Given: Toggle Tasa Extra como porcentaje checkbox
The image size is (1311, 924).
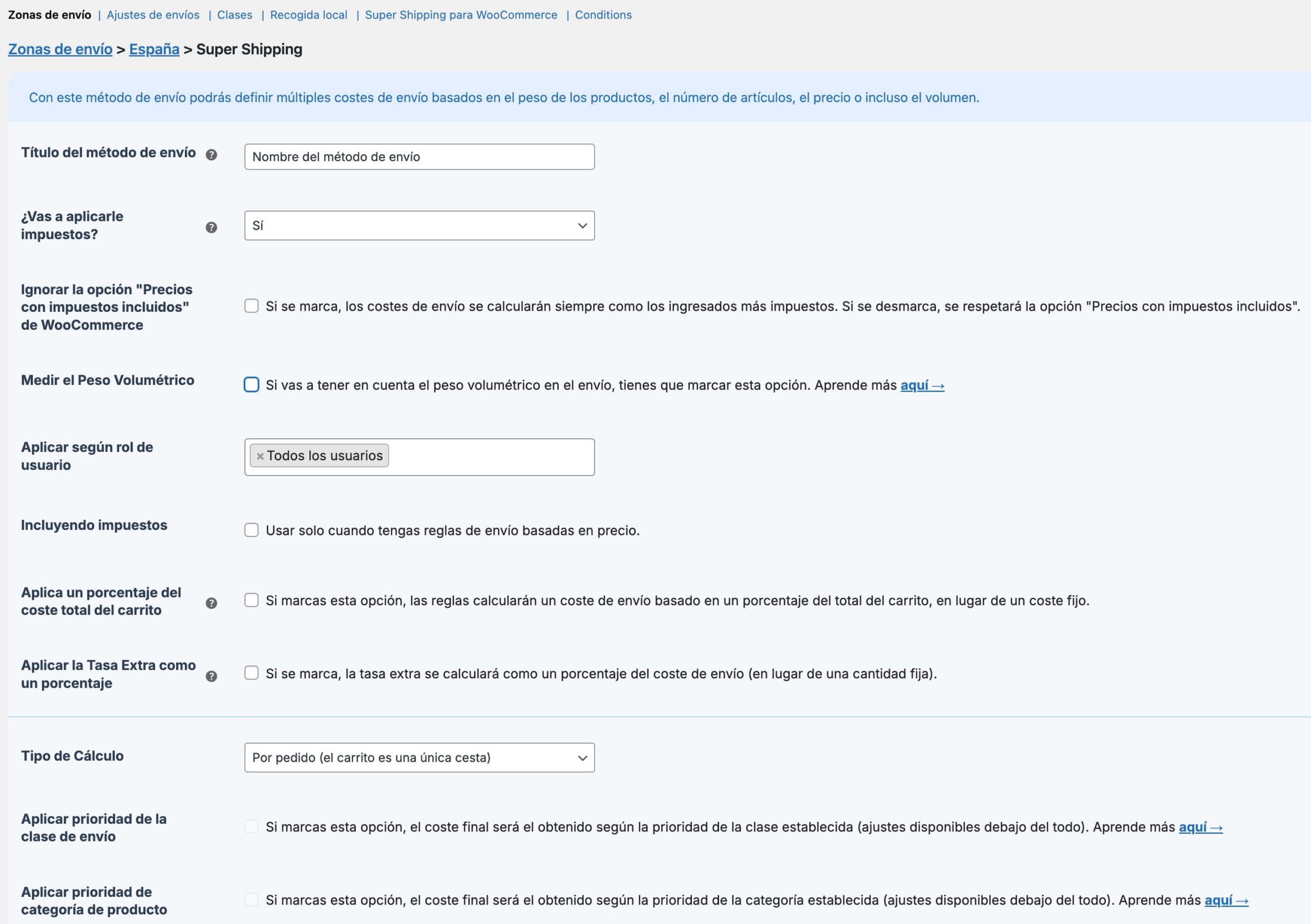Looking at the screenshot, I should pos(251,674).
